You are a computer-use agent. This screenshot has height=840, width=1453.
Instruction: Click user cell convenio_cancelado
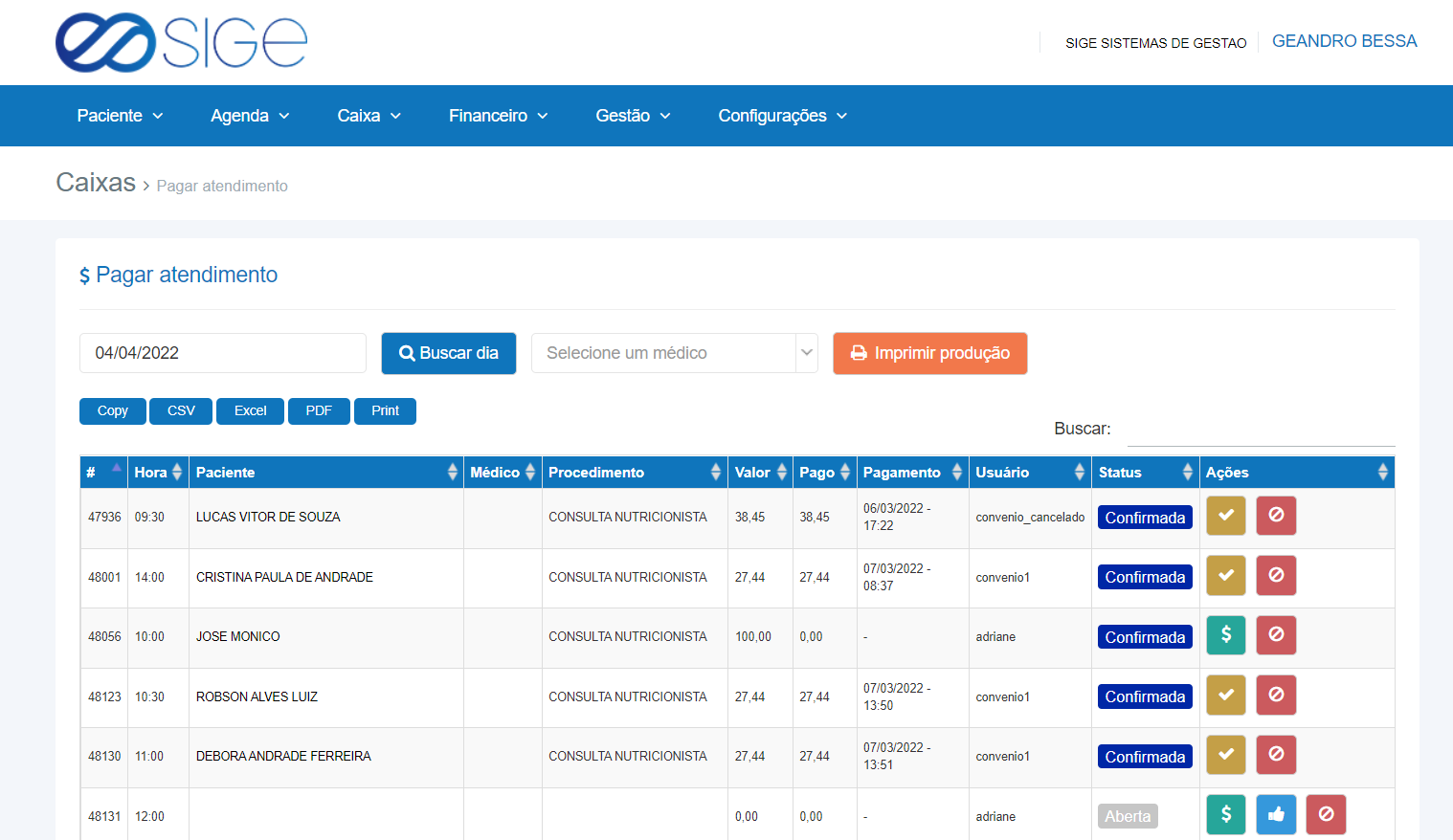pos(1030,517)
